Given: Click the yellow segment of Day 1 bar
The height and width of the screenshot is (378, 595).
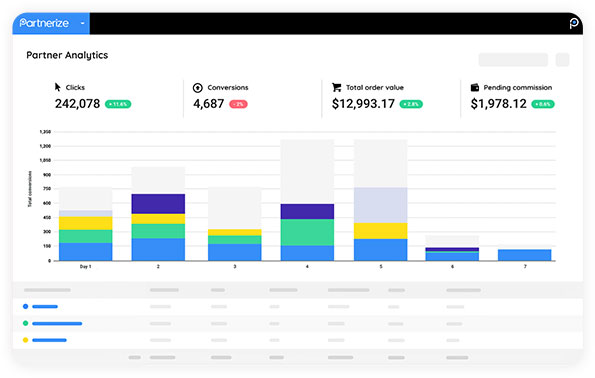Looking at the screenshot, I should tap(85, 223).
